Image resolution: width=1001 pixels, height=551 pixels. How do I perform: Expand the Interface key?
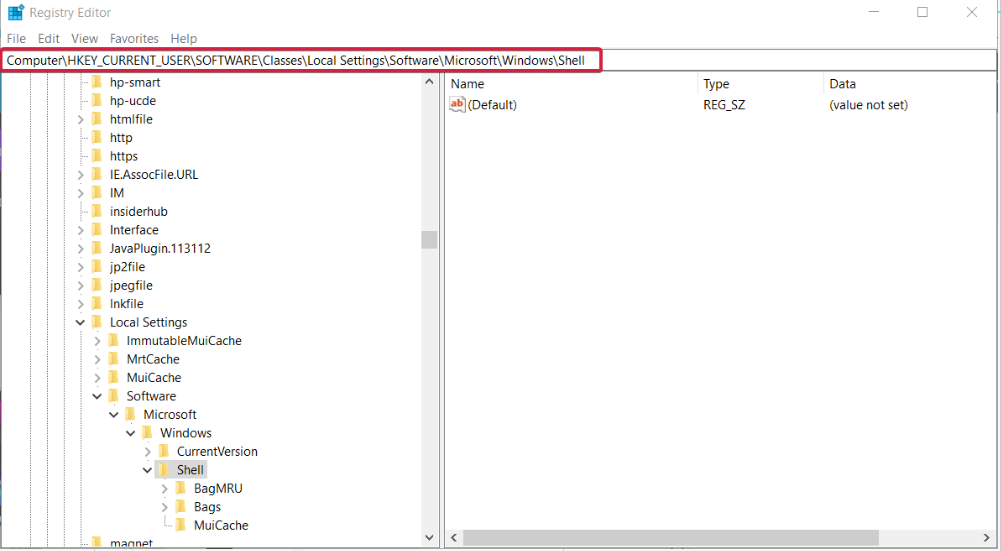[80, 230]
